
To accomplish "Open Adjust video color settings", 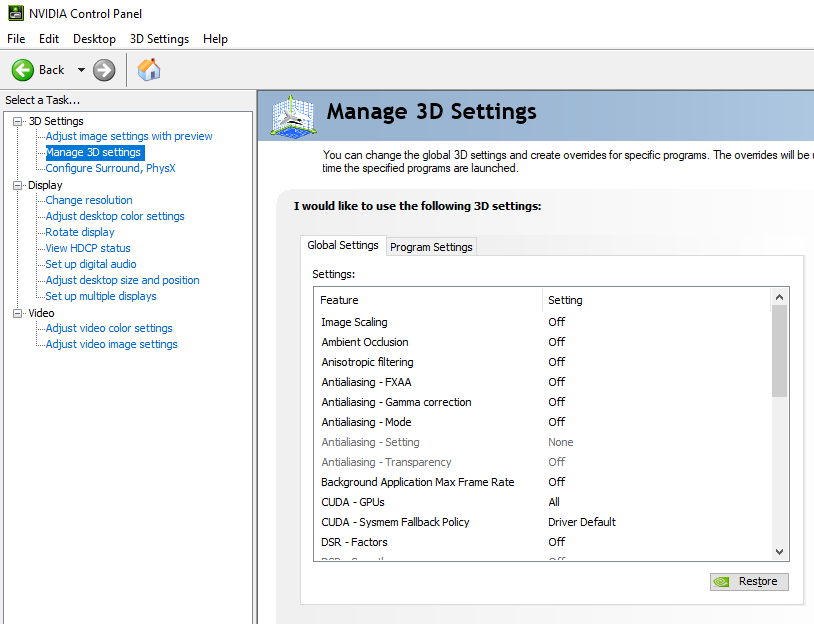I will click(x=108, y=328).
